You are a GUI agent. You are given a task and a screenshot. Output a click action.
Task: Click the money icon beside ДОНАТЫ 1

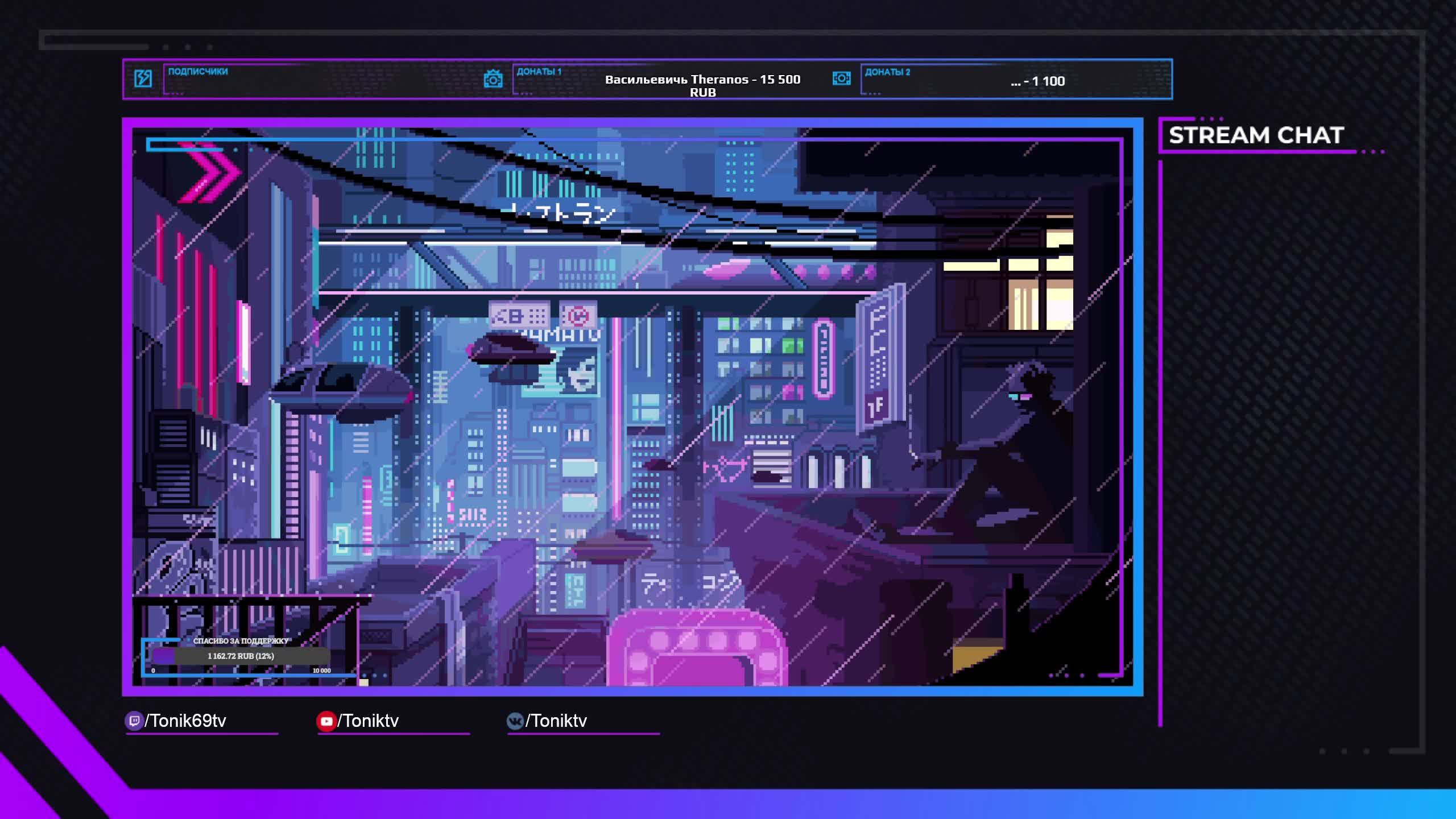pos(493,78)
